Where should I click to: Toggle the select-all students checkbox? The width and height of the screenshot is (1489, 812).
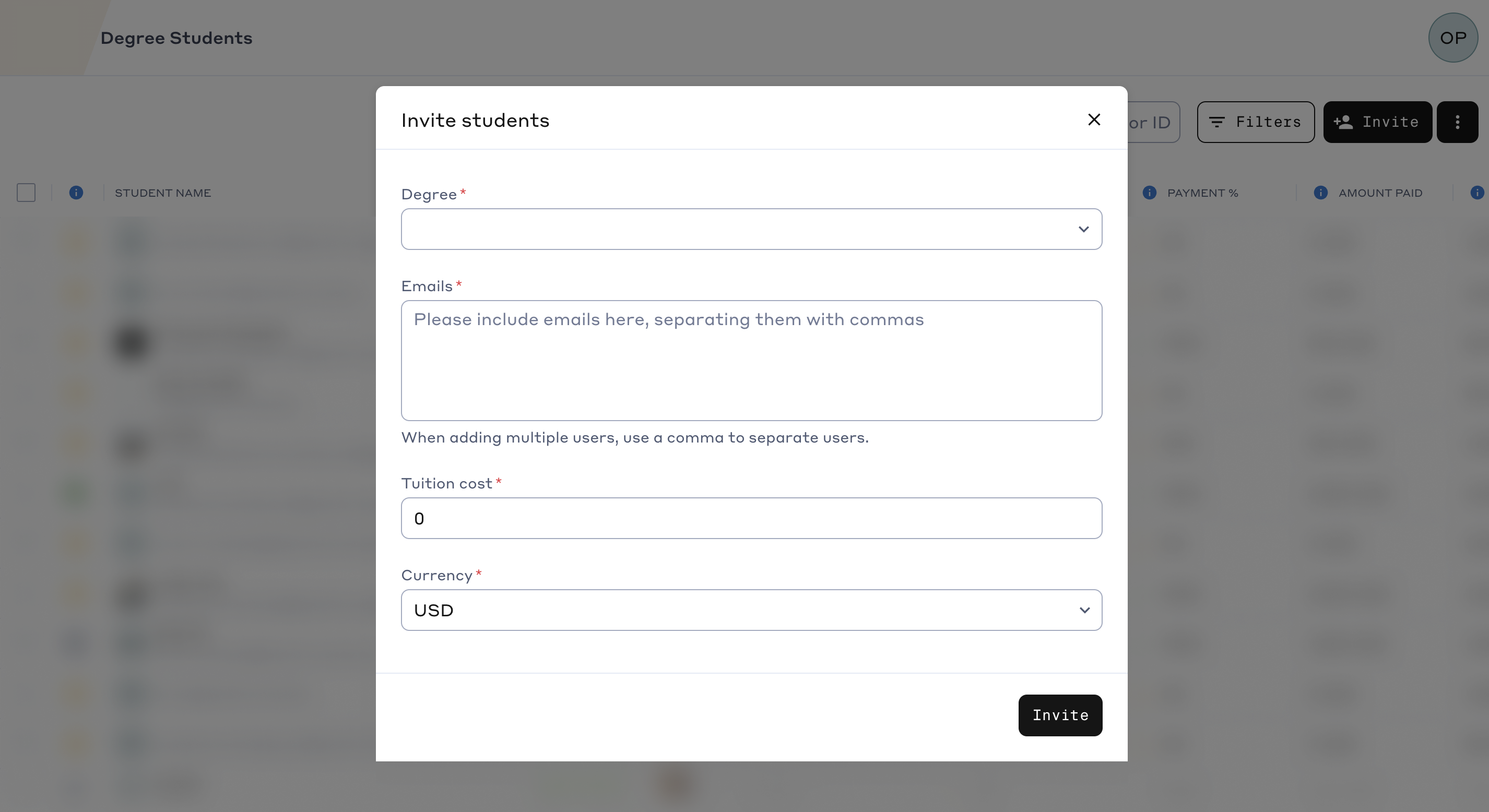(26, 193)
